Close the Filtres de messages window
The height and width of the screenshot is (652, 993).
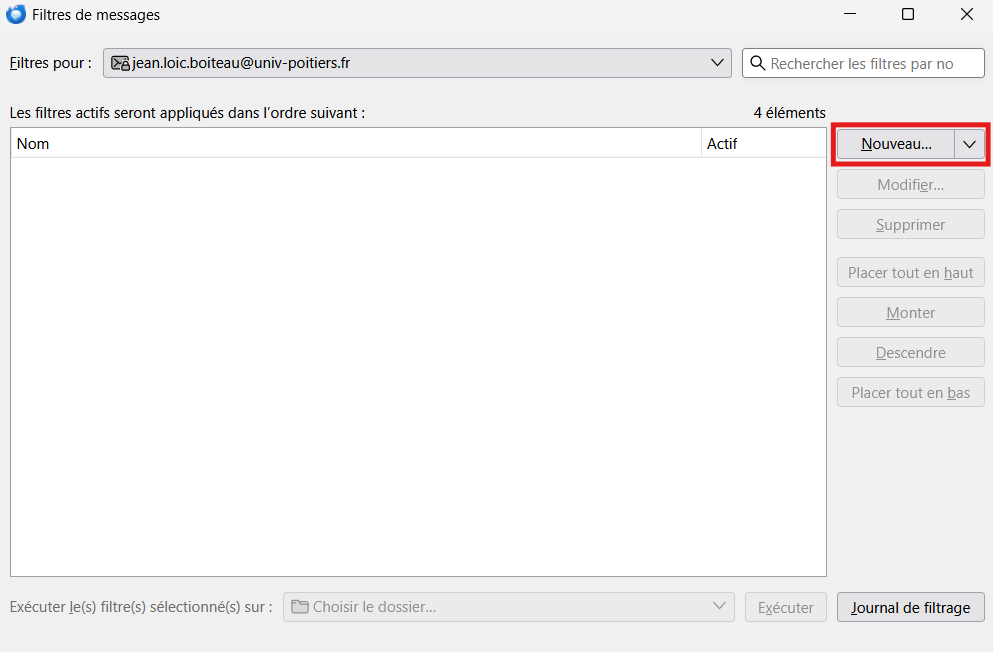[966, 14]
